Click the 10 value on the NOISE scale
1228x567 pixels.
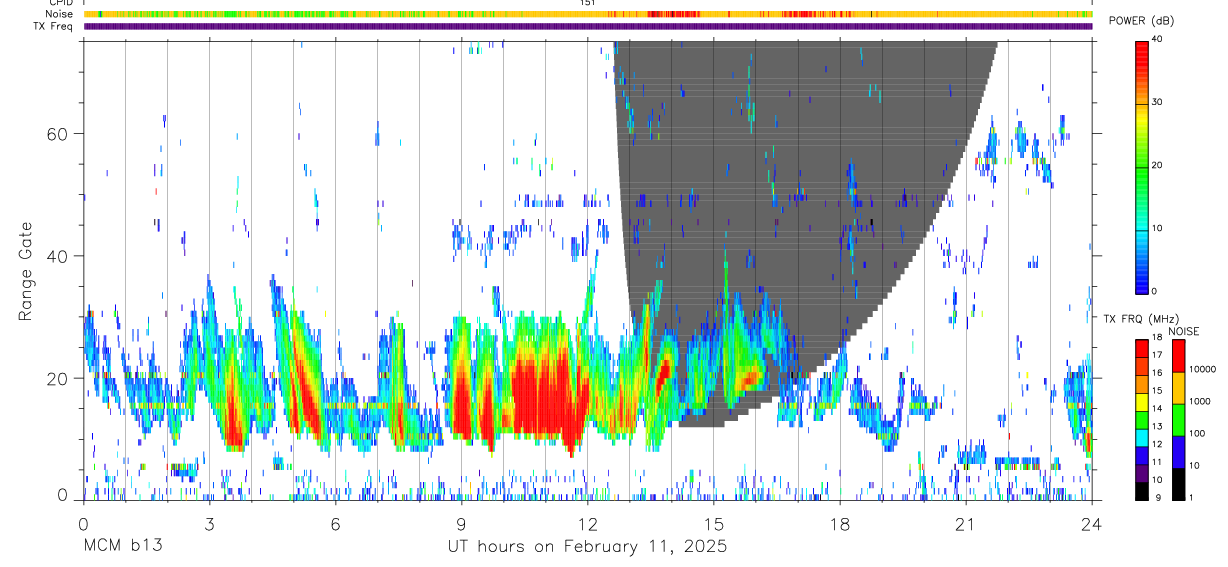[x=1194, y=465]
